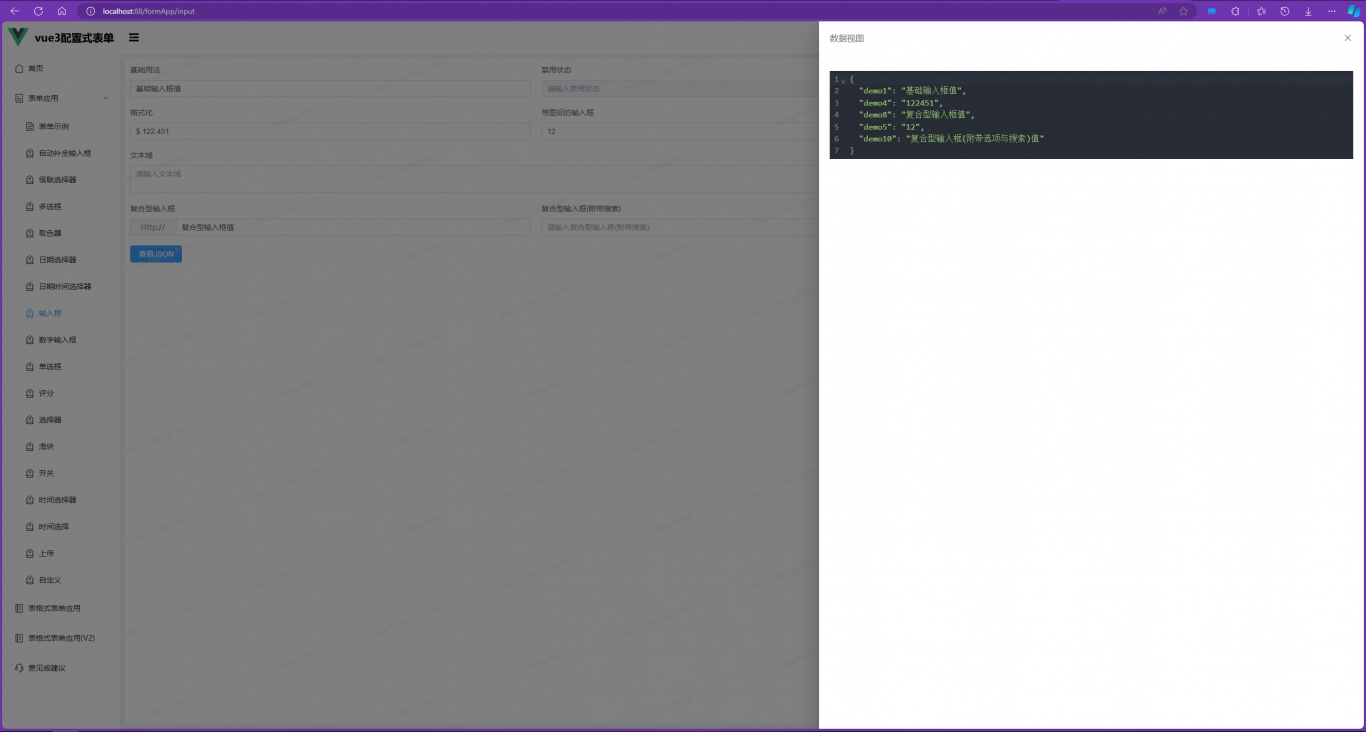Click the browser back arrow
This screenshot has height=732, width=1366.
pos(14,11)
